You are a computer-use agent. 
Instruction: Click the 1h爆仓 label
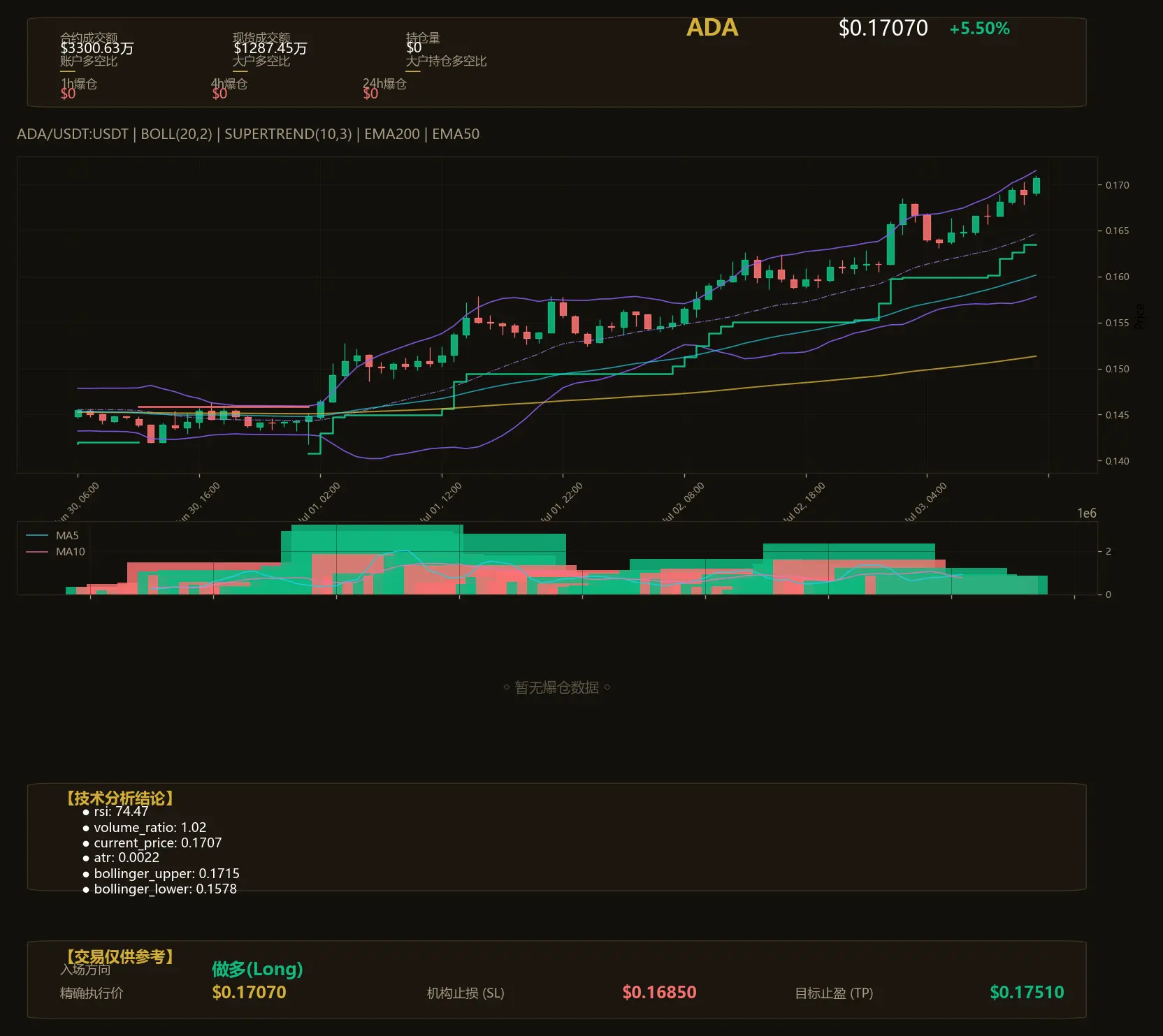pos(78,84)
